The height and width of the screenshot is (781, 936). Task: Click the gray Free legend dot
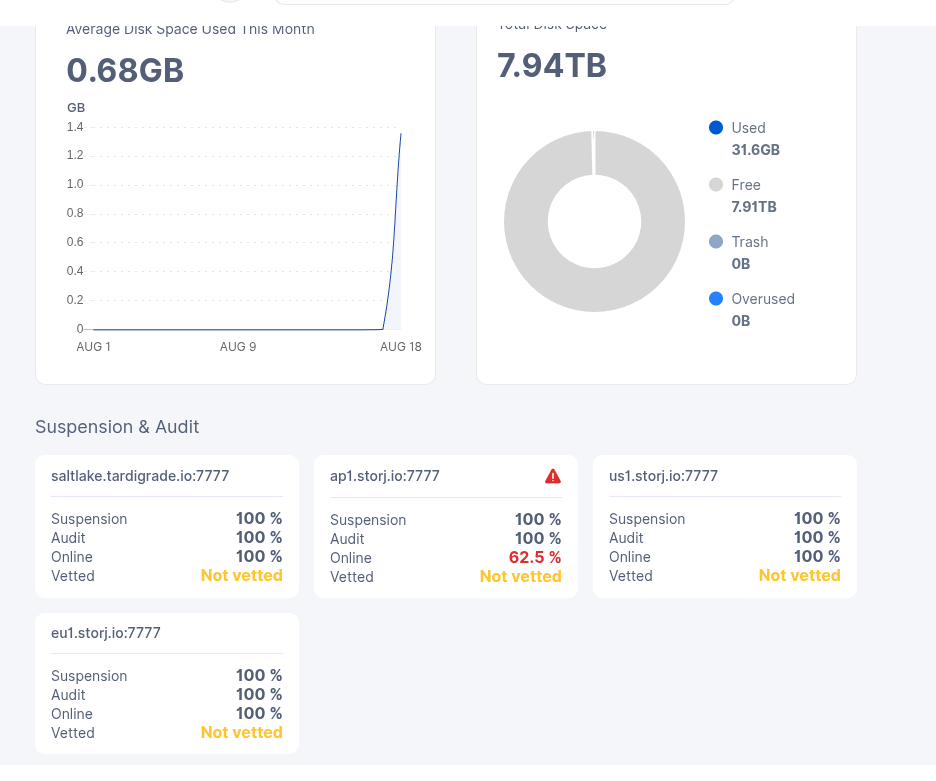coord(715,185)
